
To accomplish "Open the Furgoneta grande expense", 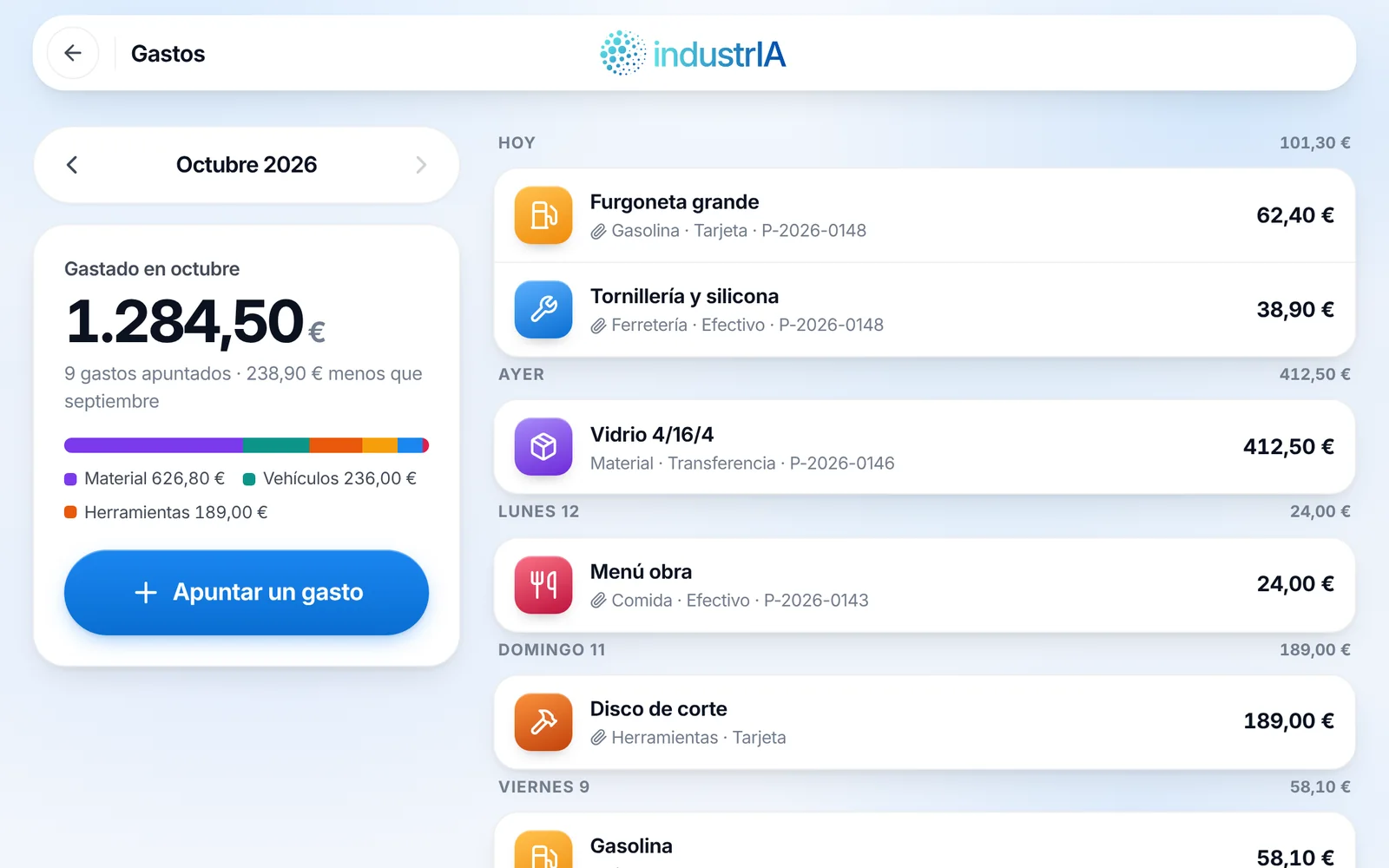I will pos(925,215).
